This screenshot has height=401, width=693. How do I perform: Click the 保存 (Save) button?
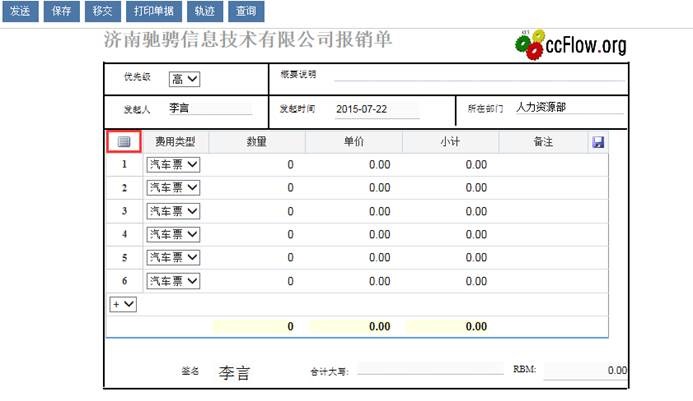click(x=60, y=12)
